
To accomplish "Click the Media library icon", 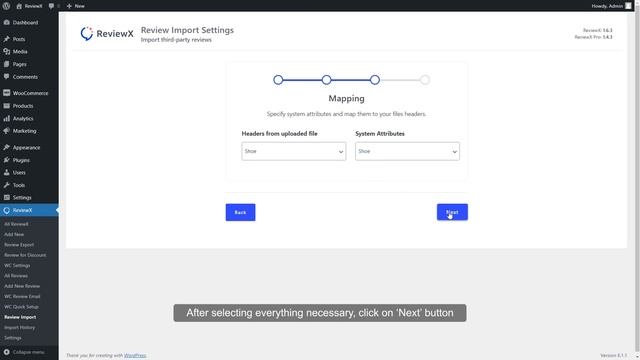I will [7, 51].
